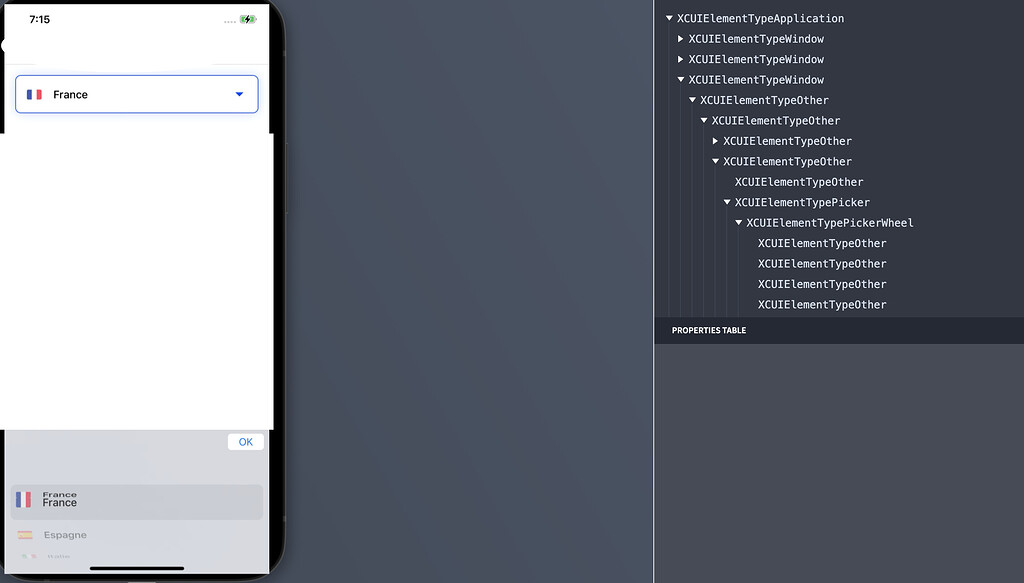Click the battery icon in phone status bar
The height and width of the screenshot is (583, 1024).
(248, 20)
